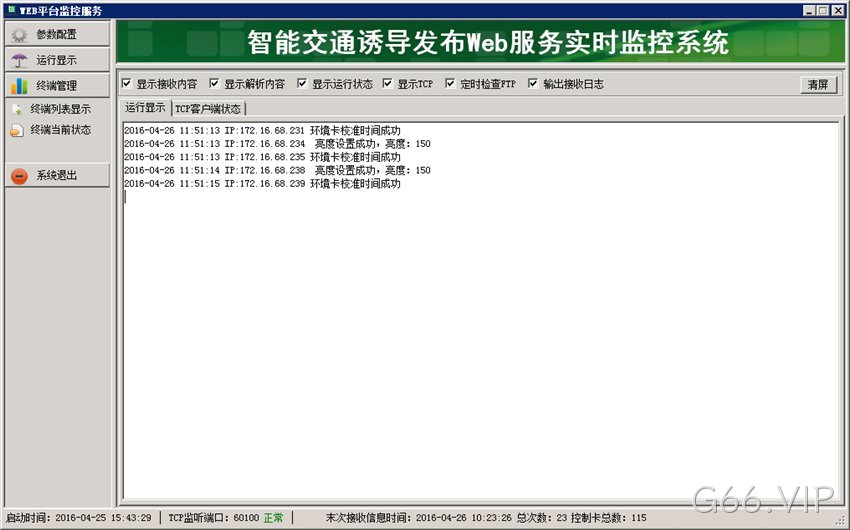Toggle the 显示运行状态 checkbox

[x=302, y=83]
